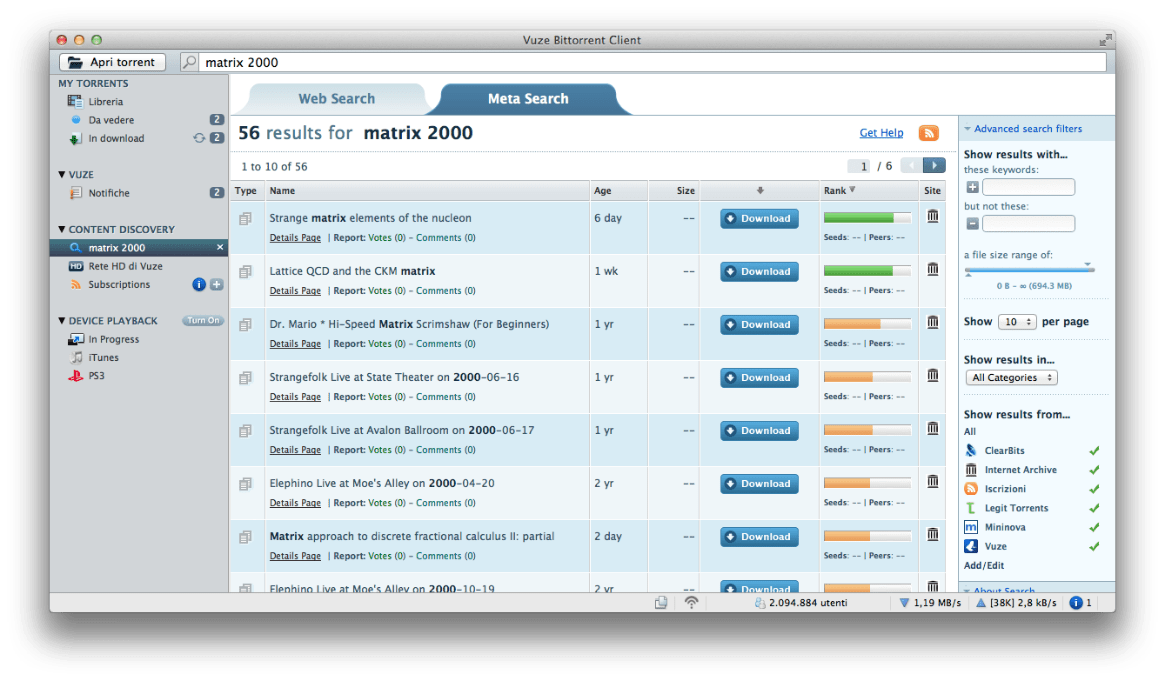Open Details Page for Elephino 2000-04-20

295,503
